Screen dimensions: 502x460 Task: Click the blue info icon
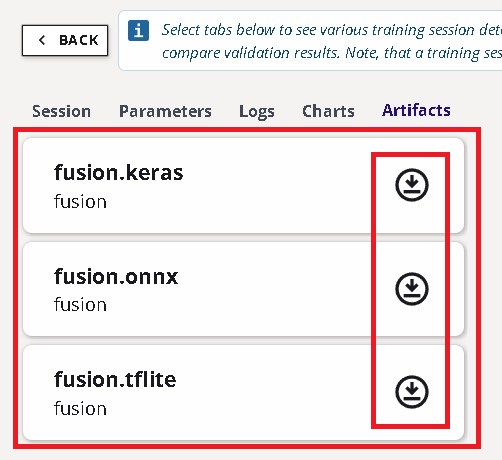tap(138, 31)
